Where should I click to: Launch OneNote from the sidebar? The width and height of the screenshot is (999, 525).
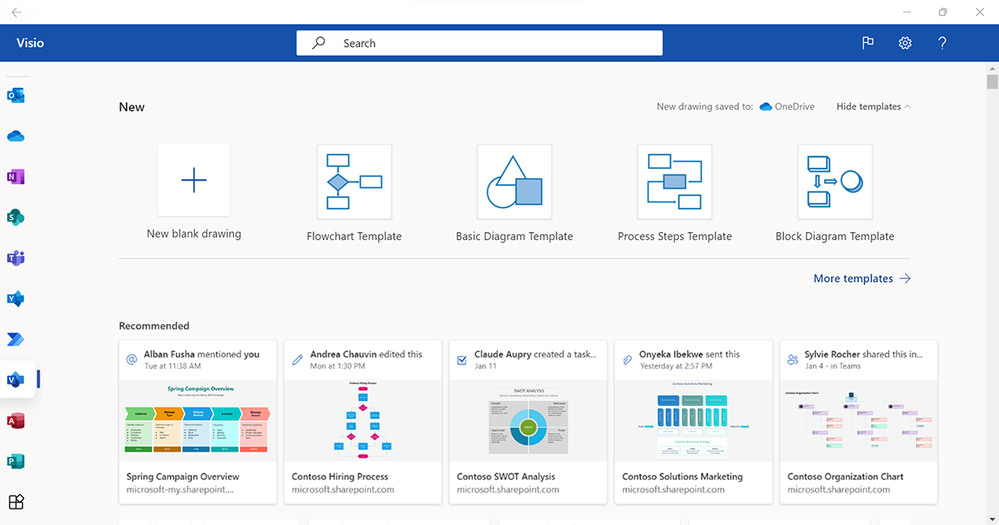point(16,177)
